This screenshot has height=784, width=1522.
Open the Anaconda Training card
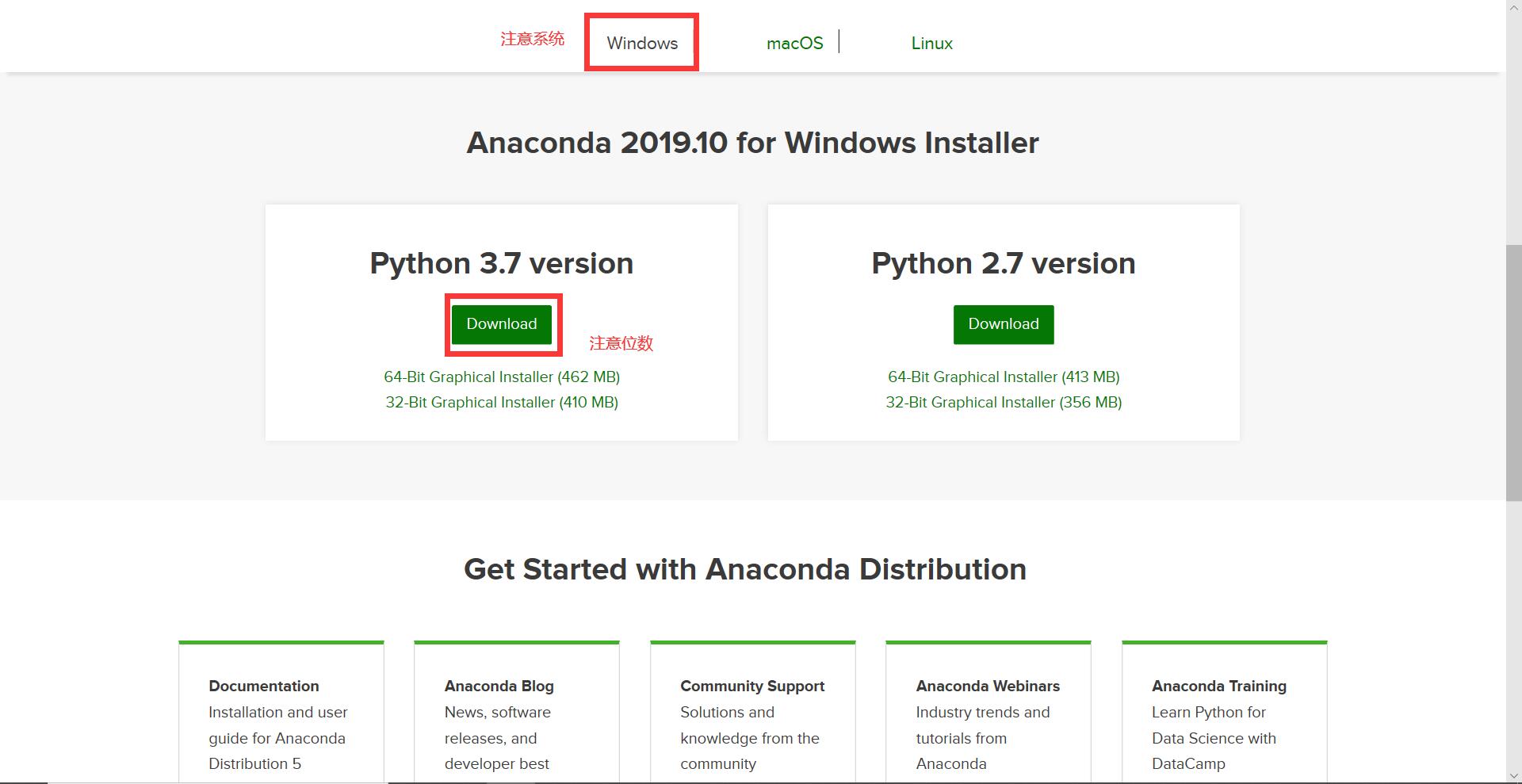[1225, 712]
